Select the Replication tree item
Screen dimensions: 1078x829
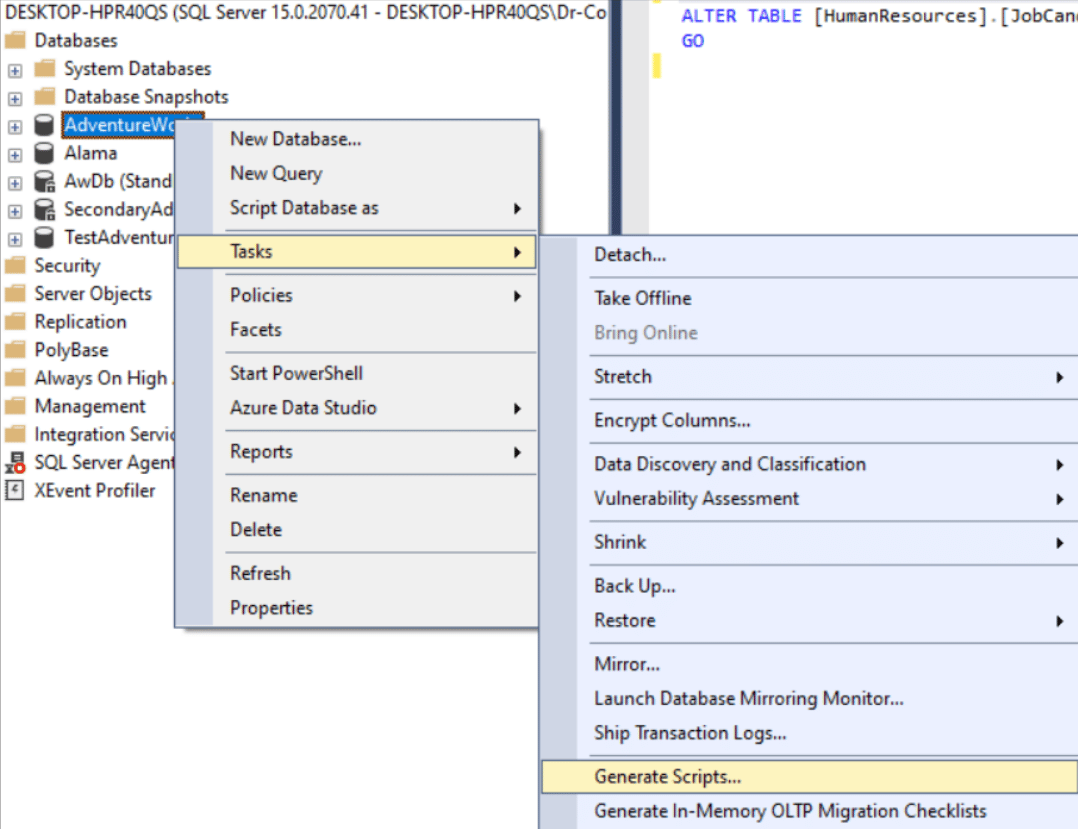[80, 322]
